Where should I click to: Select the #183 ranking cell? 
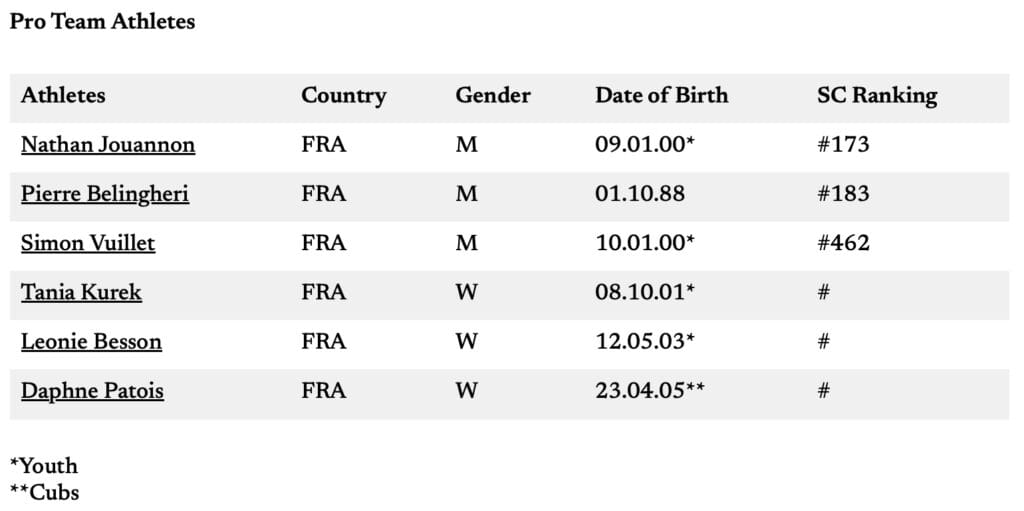(x=843, y=194)
